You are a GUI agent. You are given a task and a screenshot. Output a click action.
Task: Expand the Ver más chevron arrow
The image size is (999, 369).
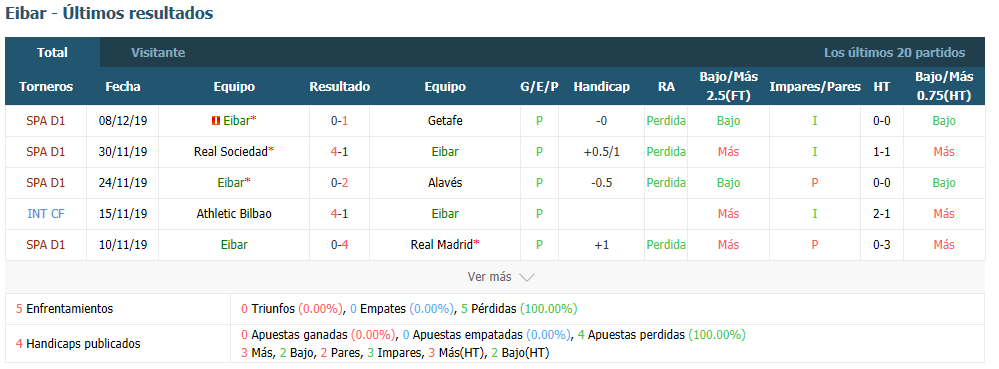tap(526, 277)
